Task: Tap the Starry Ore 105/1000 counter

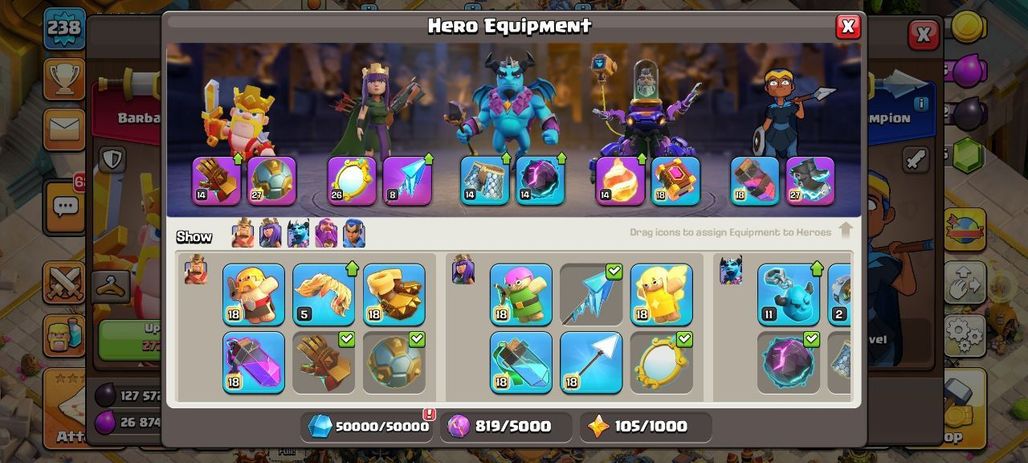Action: tap(645, 426)
